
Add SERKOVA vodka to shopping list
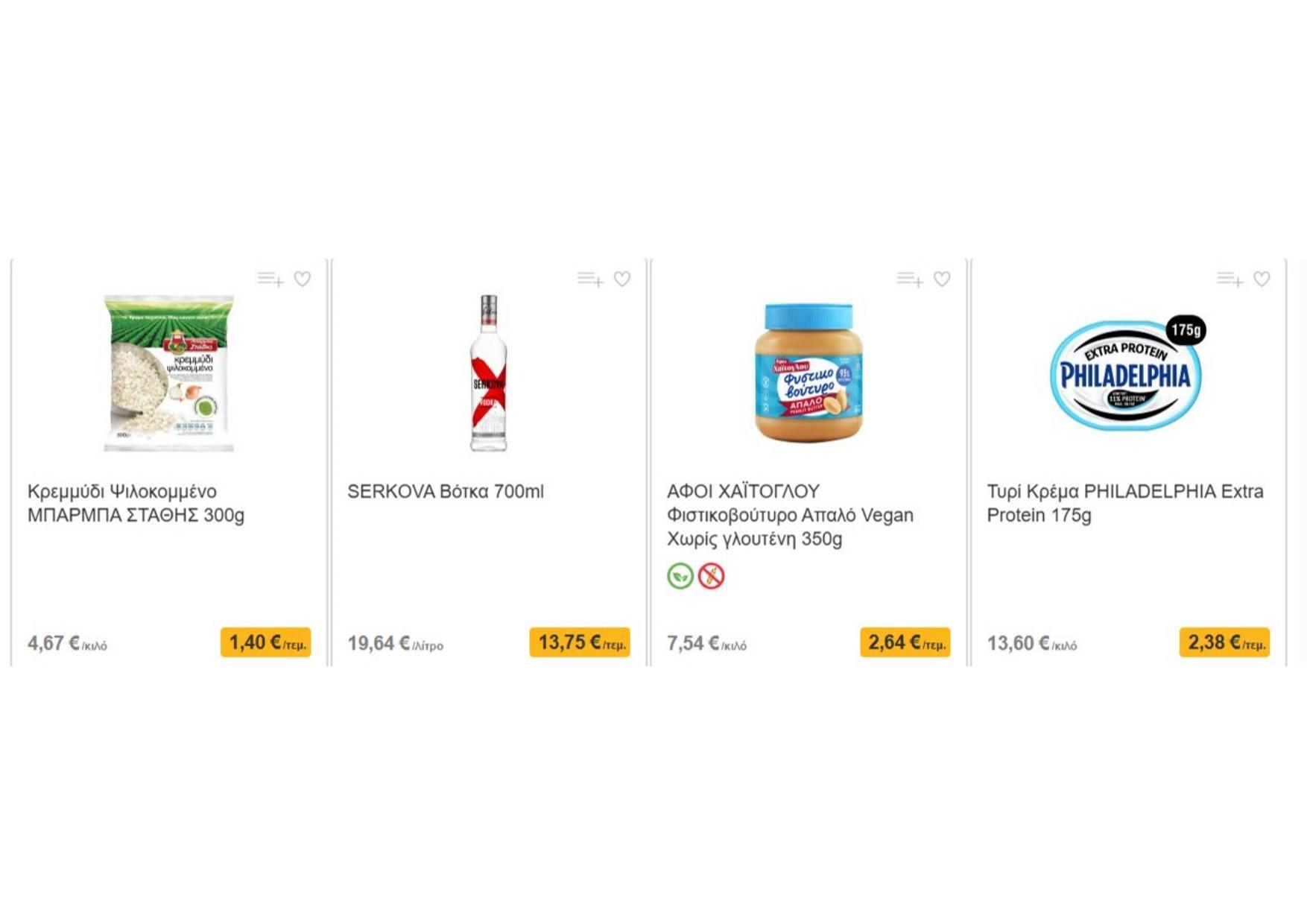[x=590, y=279]
